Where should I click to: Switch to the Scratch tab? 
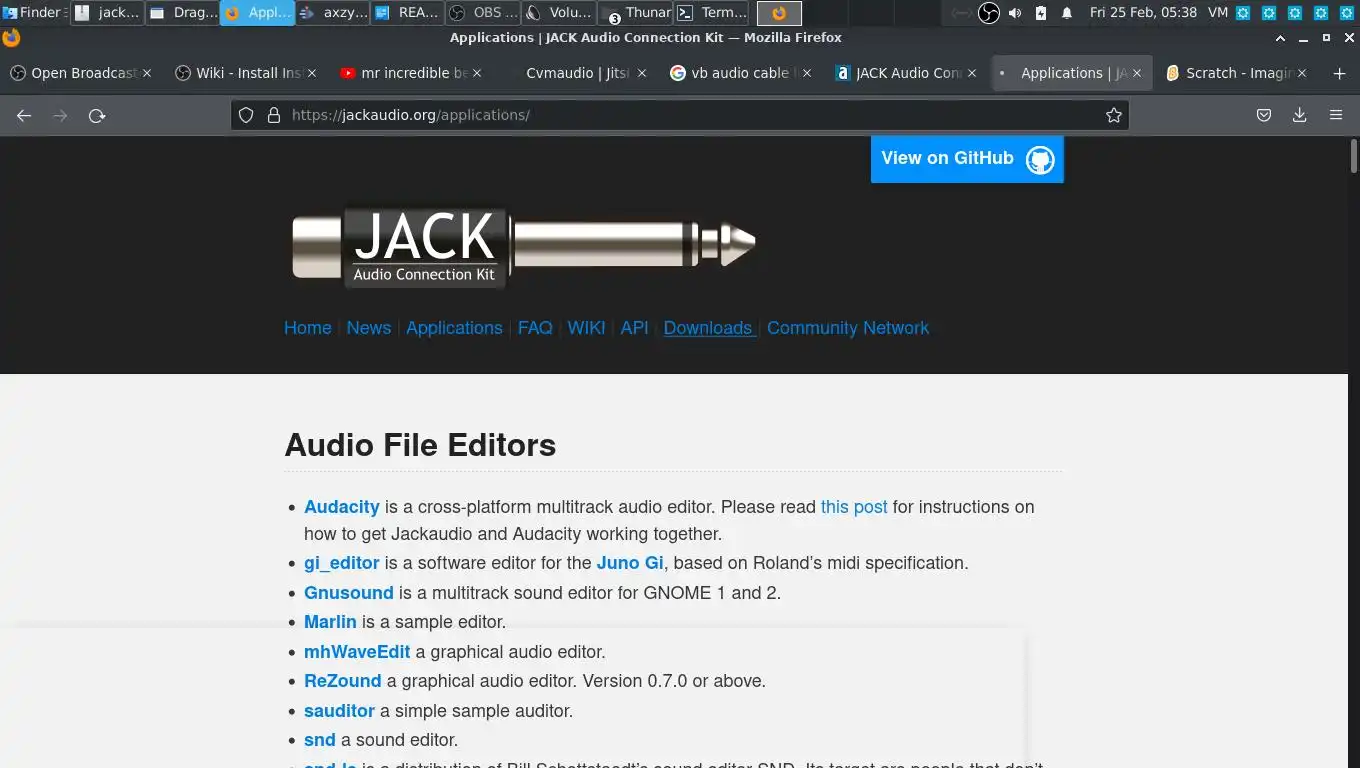point(1235,73)
